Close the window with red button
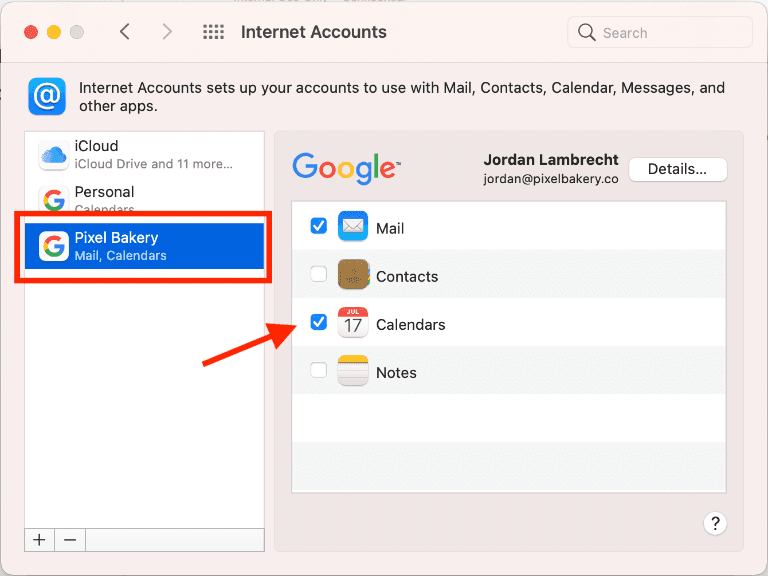Screen dimensions: 768x578 (31, 32)
